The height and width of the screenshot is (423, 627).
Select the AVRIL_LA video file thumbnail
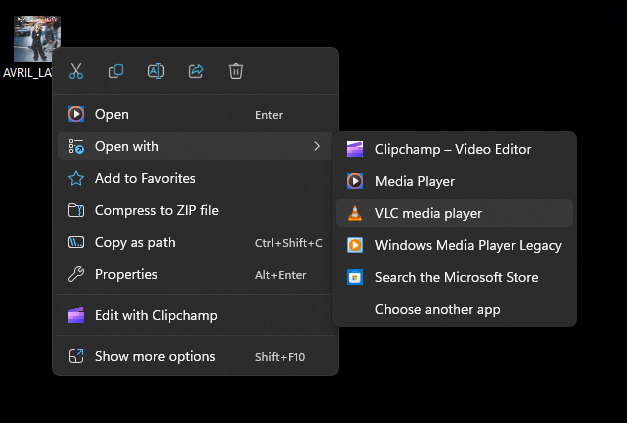(x=37, y=38)
